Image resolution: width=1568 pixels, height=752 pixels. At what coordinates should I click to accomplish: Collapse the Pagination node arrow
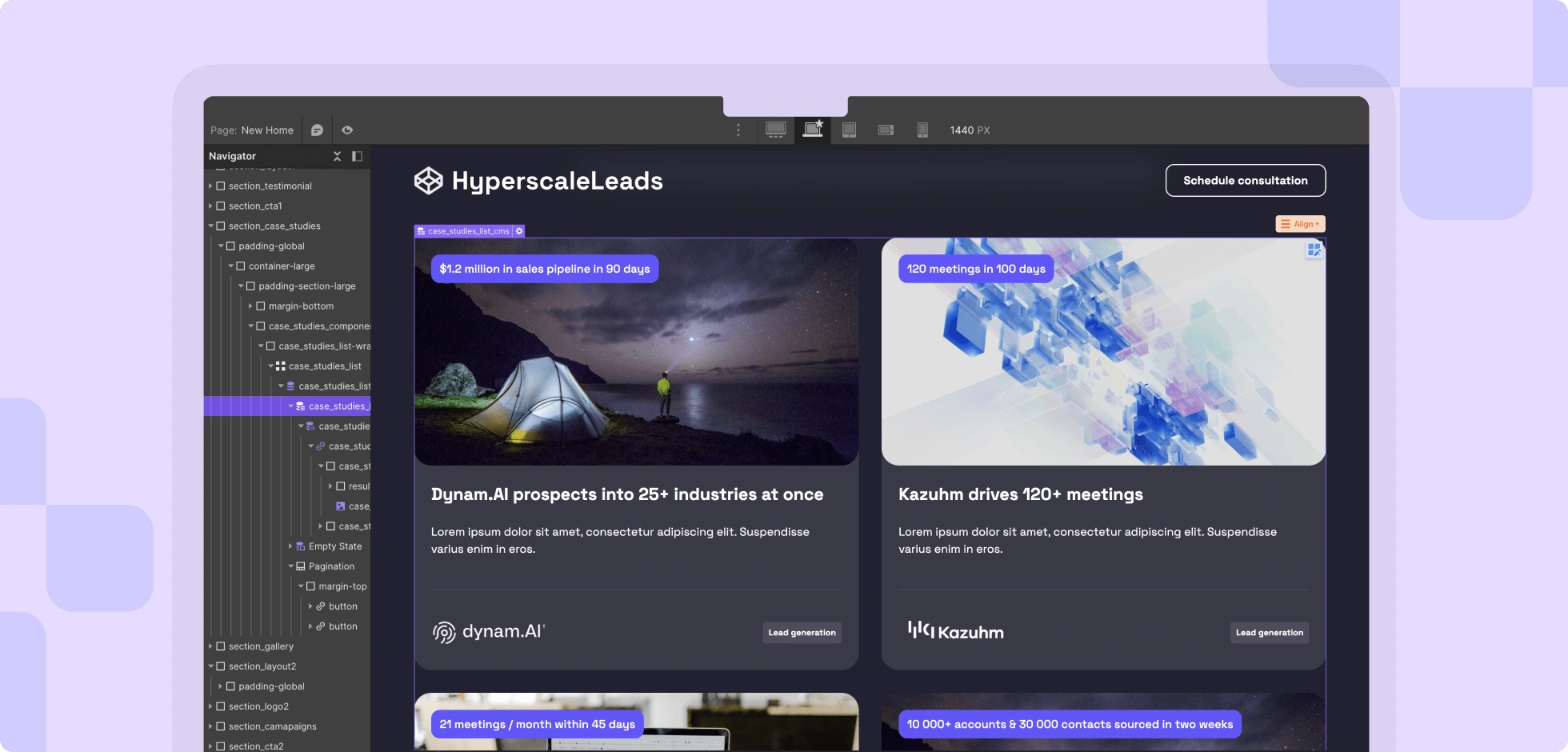click(x=290, y=566)
